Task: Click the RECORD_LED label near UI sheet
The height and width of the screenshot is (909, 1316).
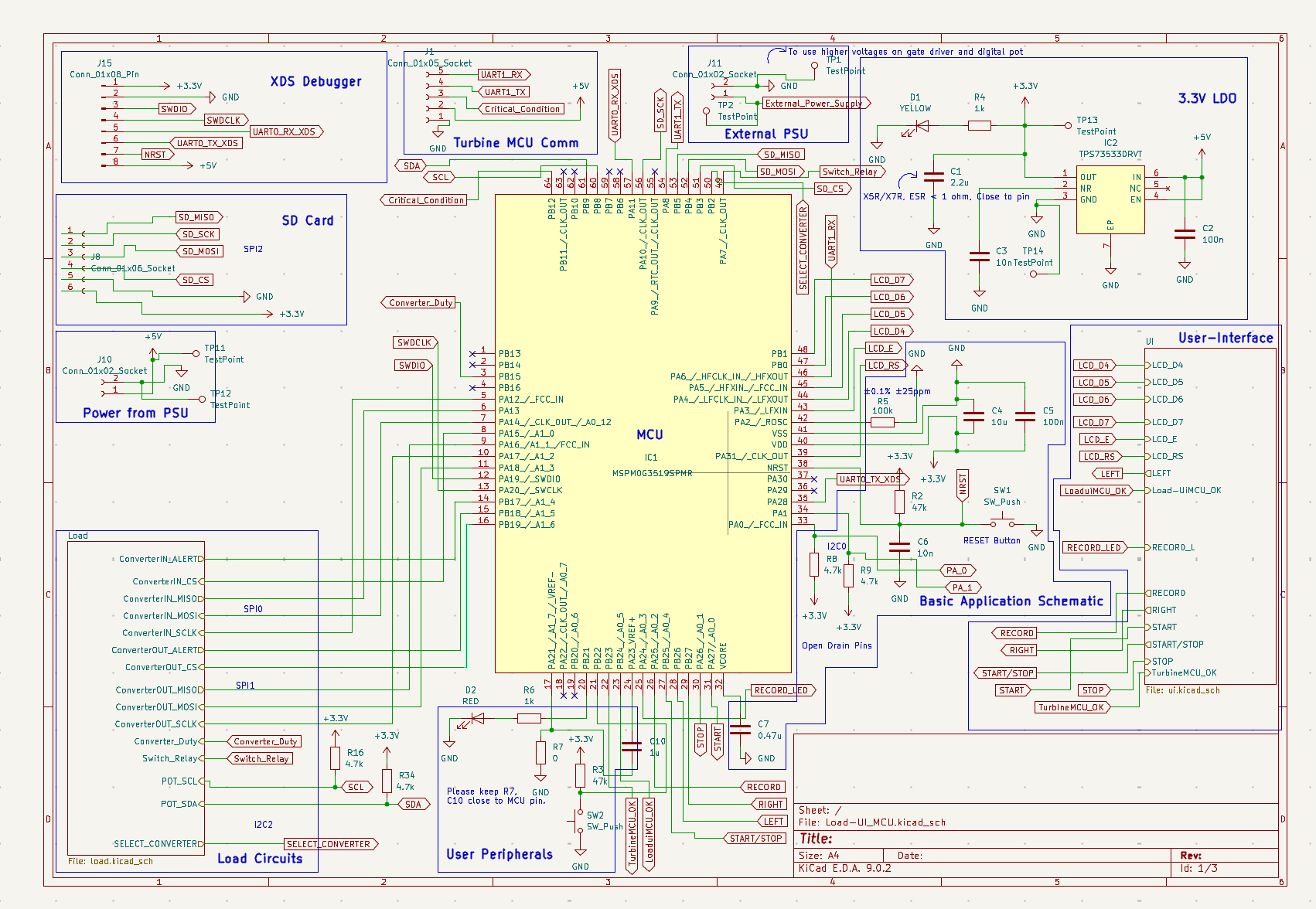Action: [1096, 547]
